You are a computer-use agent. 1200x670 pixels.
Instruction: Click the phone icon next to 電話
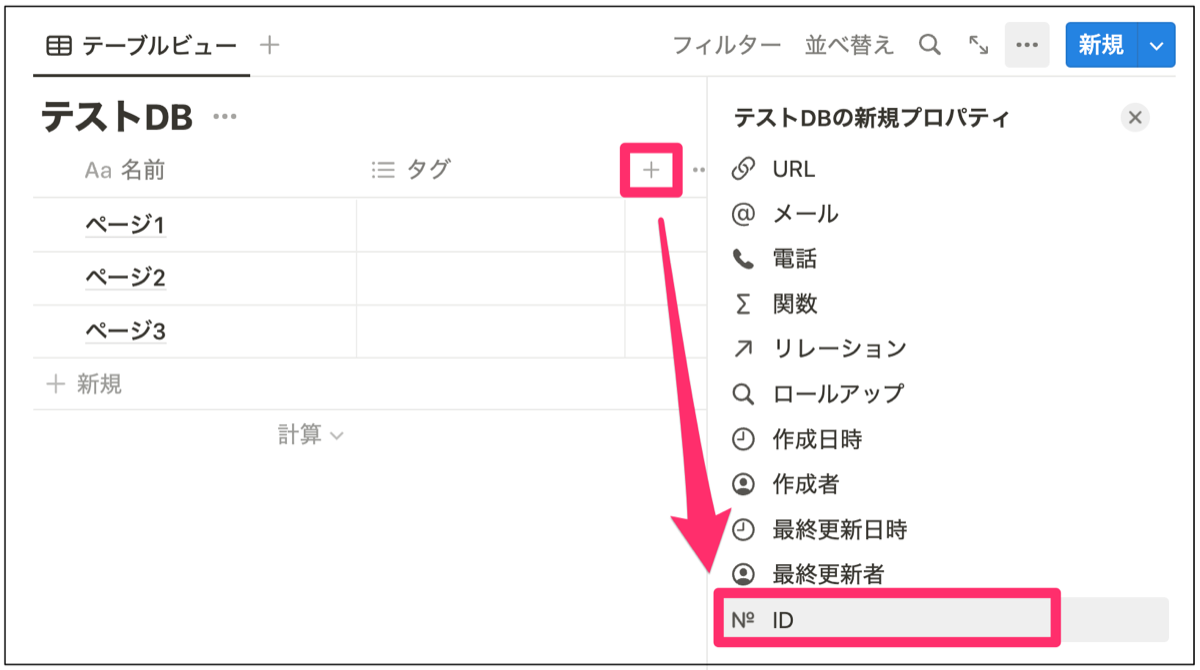point(743,258)
